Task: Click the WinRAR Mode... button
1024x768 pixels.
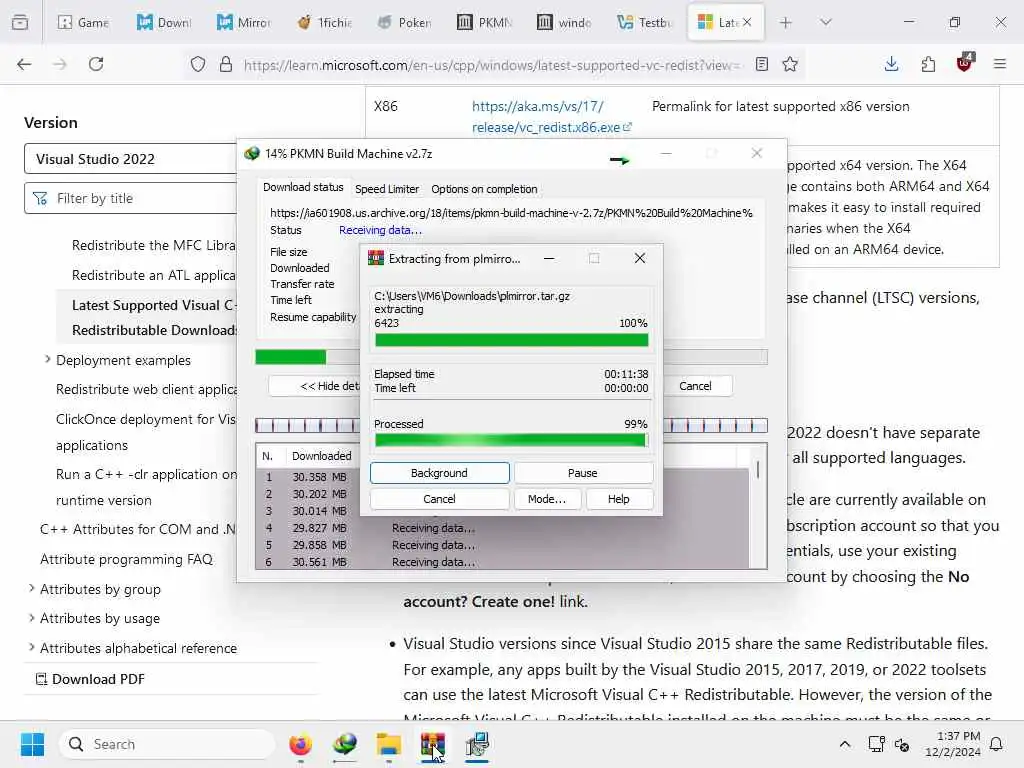Action: click(x=547, y=499)
